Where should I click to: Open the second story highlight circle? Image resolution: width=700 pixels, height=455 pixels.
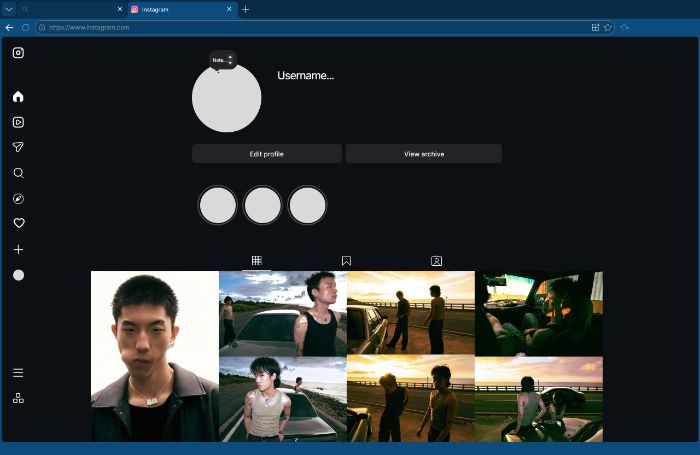pos(262,205)
